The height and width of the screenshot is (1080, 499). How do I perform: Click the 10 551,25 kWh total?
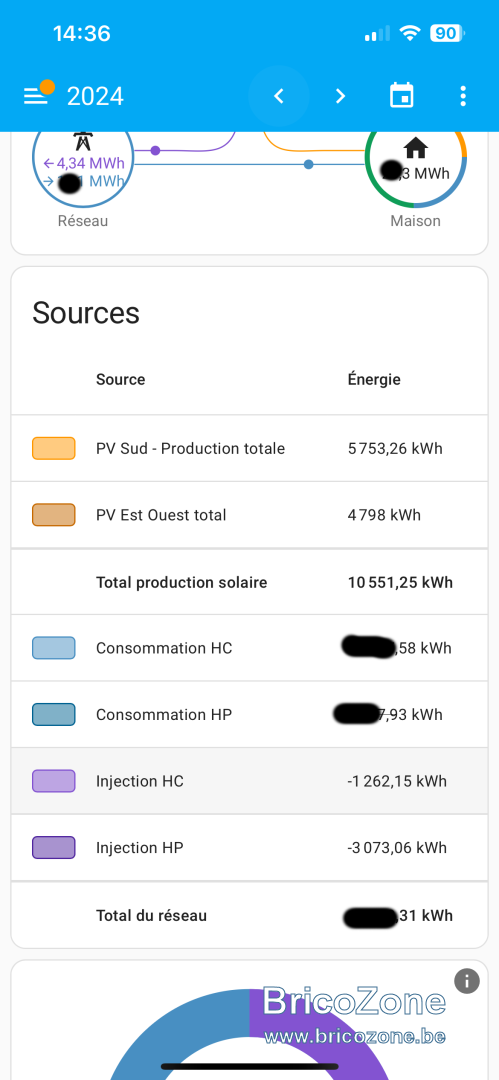tap(400, 583)
